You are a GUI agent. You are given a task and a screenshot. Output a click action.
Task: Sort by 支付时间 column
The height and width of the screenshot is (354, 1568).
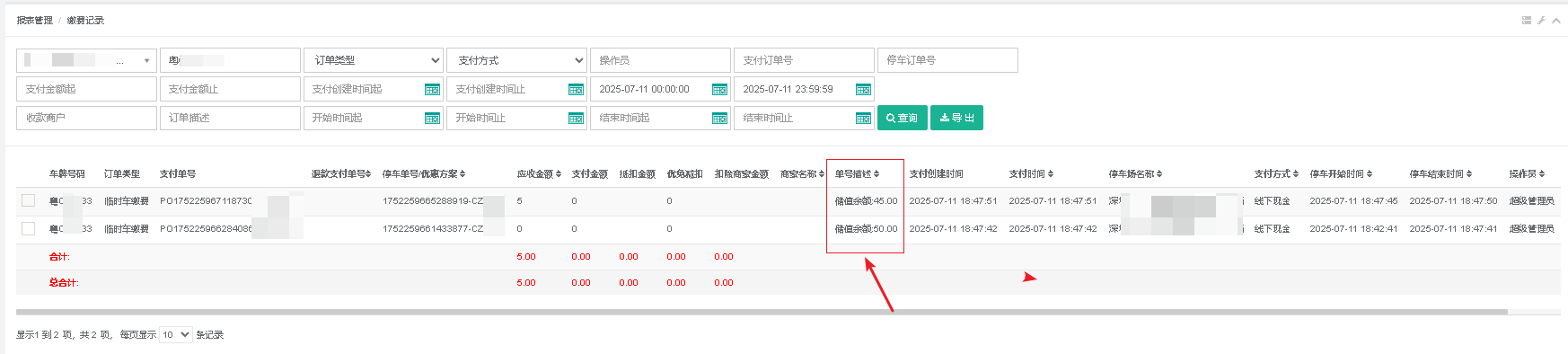point(1031,173)
